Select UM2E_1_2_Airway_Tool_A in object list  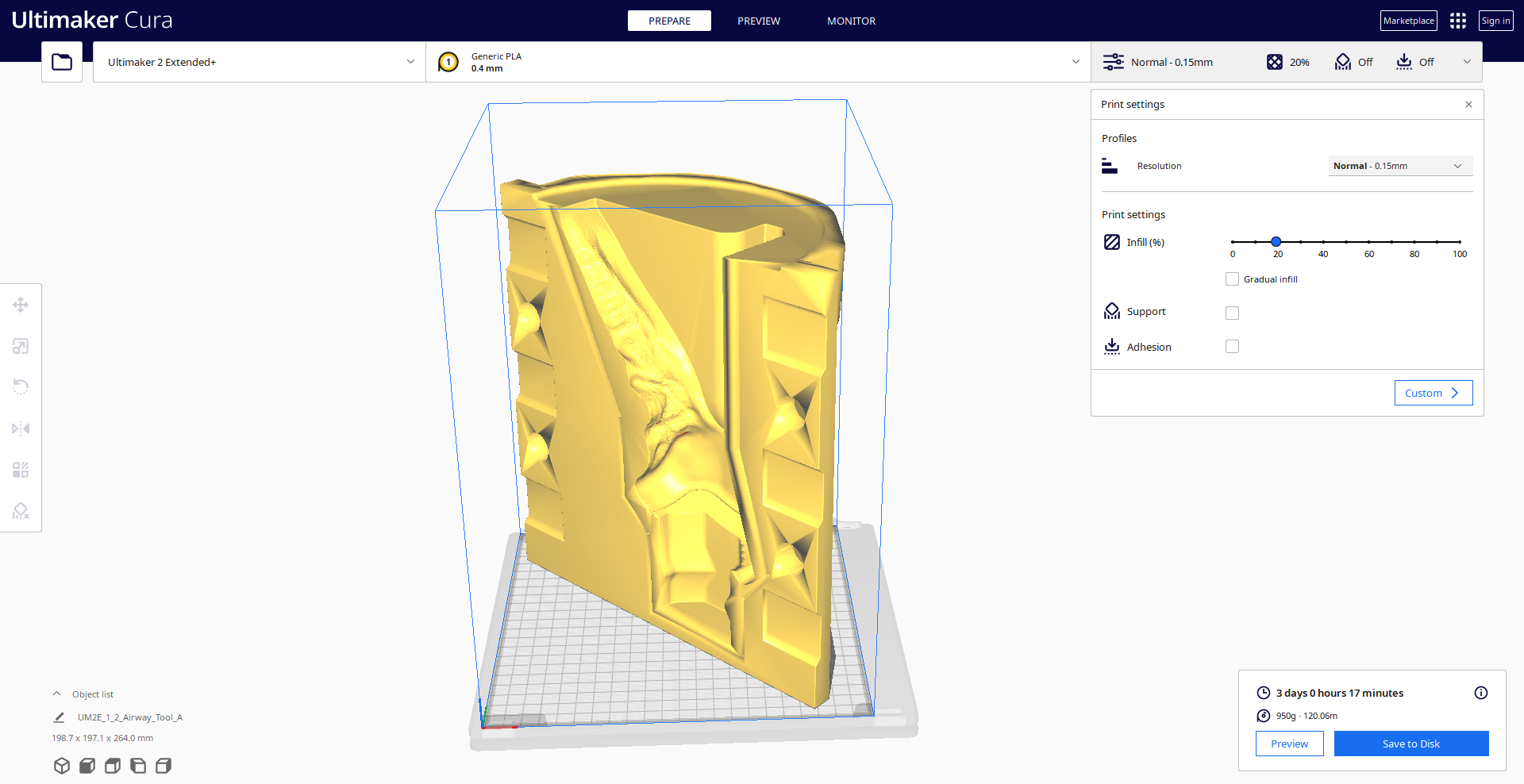pyautogui.click(x=130, y=717)
